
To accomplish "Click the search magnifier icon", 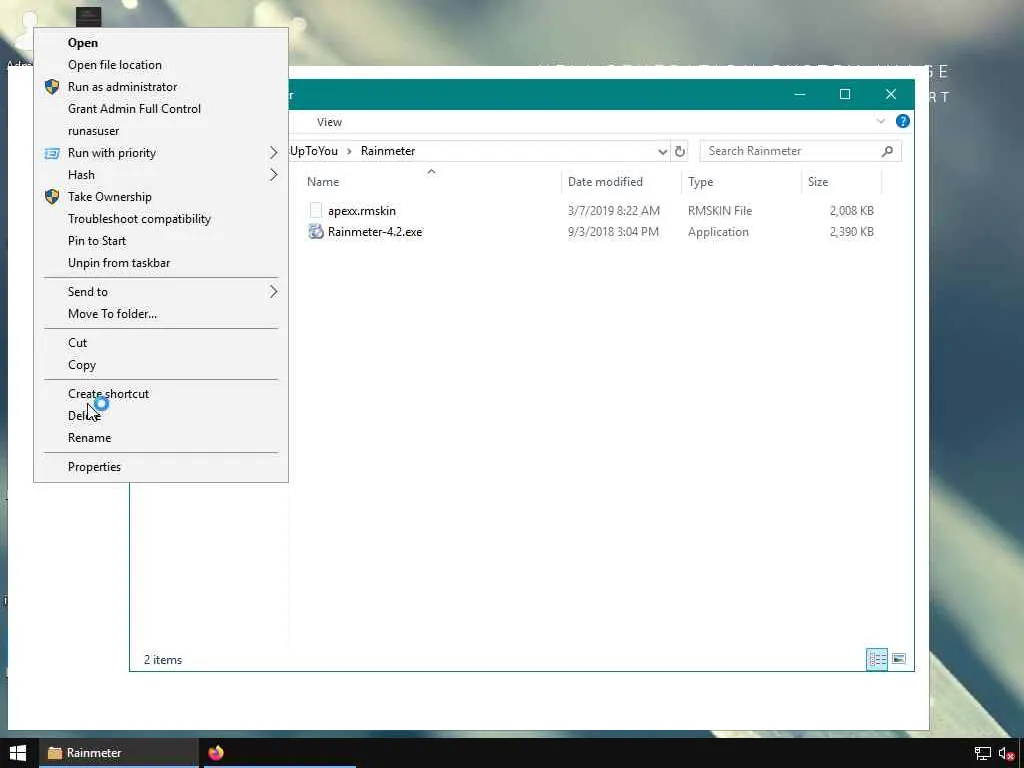I will pyautogui.click(x=887, y=152).
